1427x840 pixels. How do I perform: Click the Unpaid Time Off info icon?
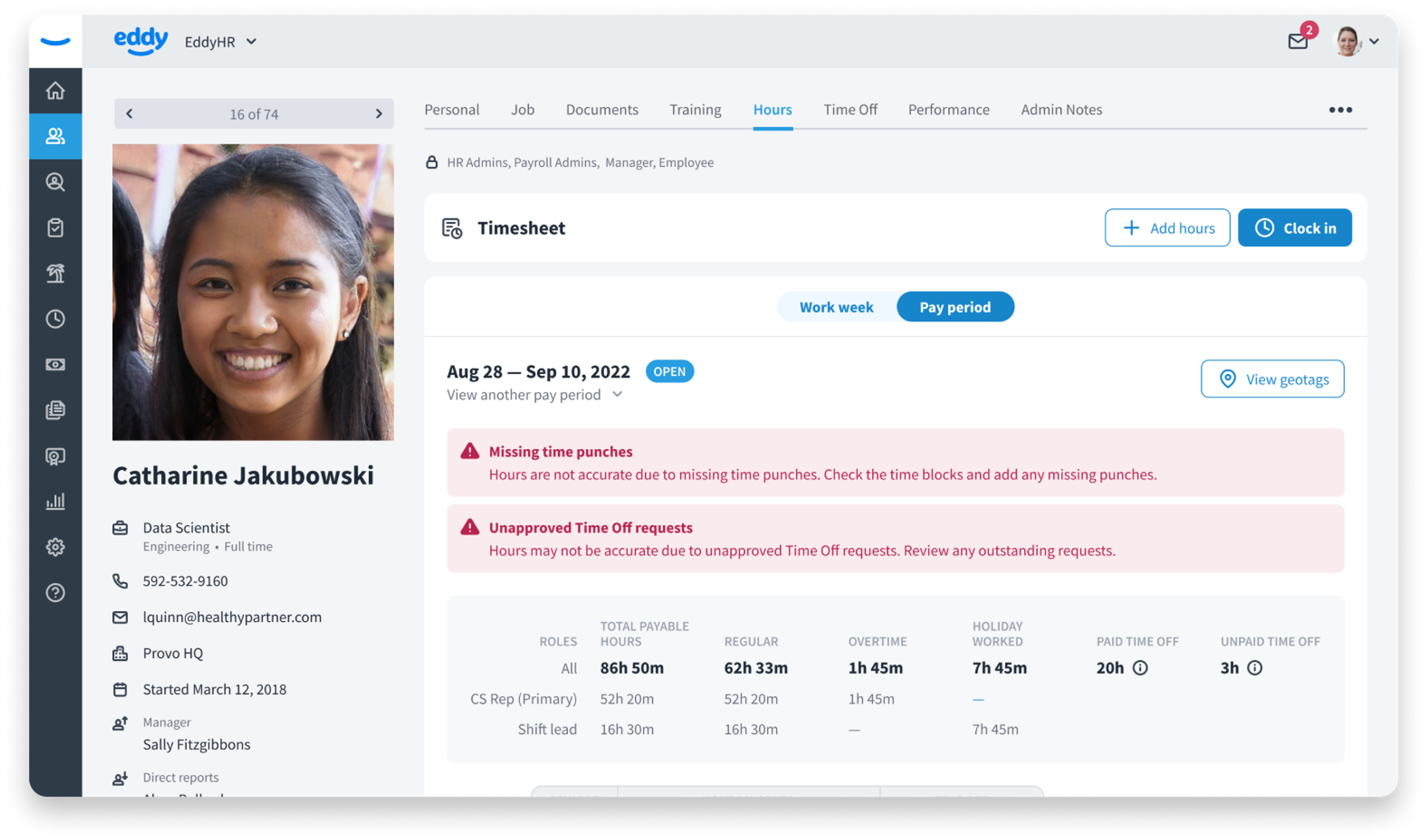[x=1255, y=668]
